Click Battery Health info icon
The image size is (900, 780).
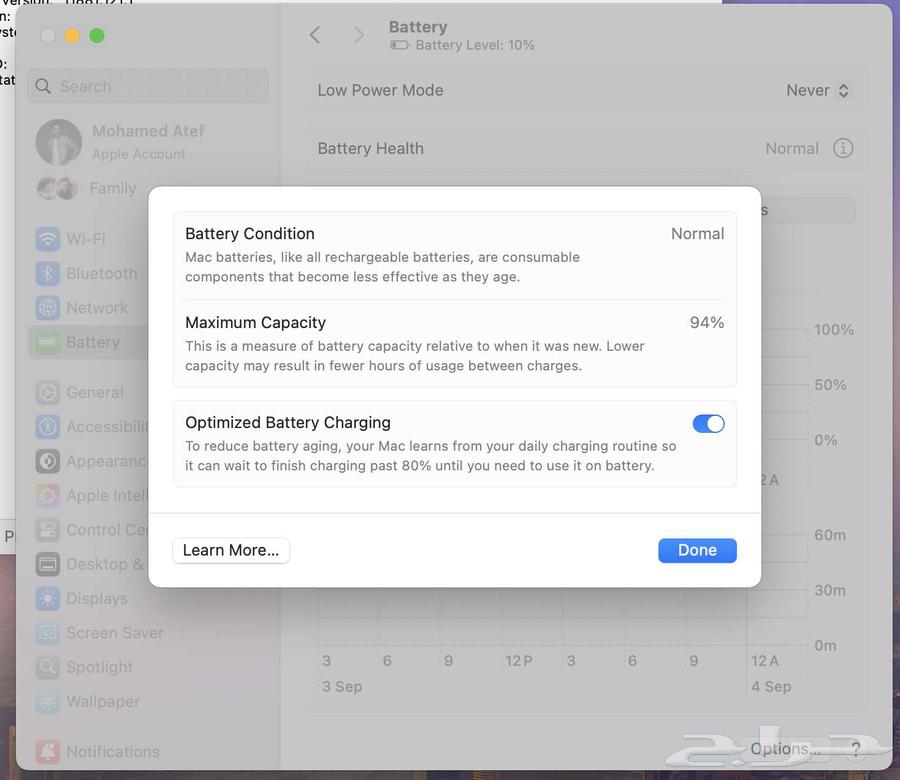click(843, 148)
